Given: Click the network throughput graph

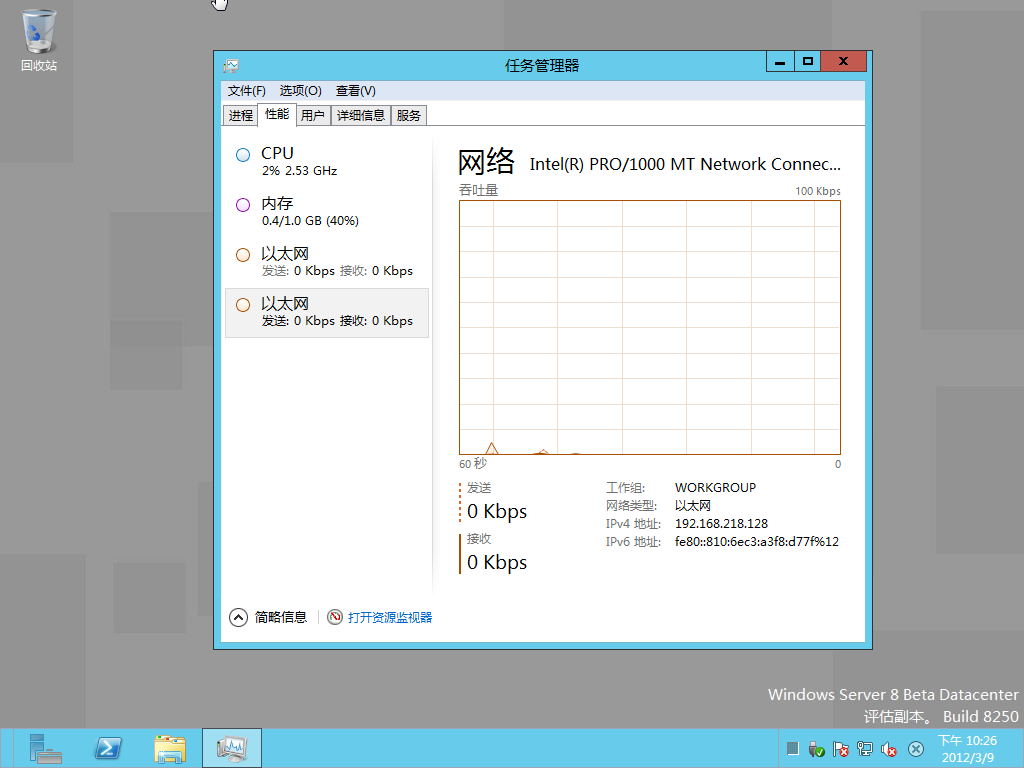Looking at the screenshot, I should [x=650, y=327].
